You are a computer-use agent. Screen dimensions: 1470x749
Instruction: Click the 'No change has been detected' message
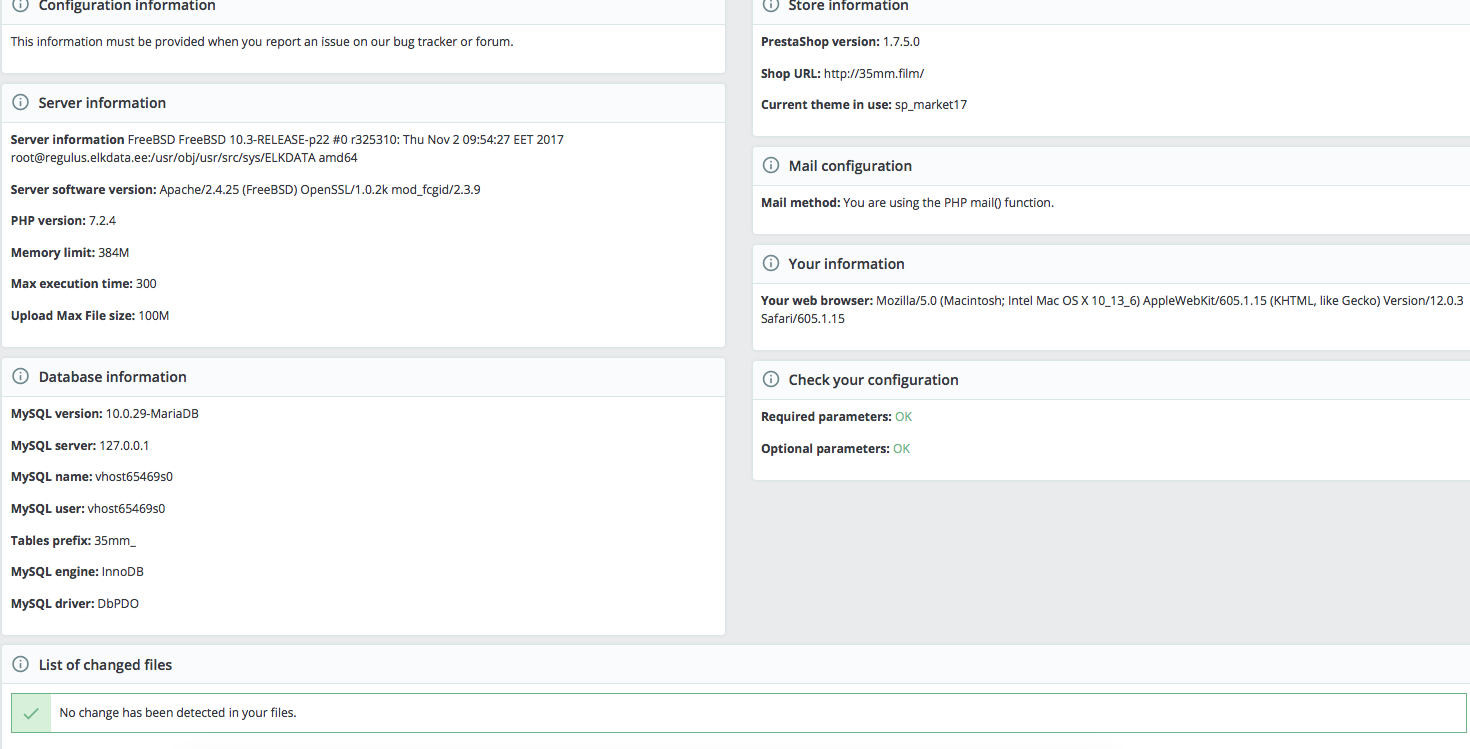[x=178, y=713]
